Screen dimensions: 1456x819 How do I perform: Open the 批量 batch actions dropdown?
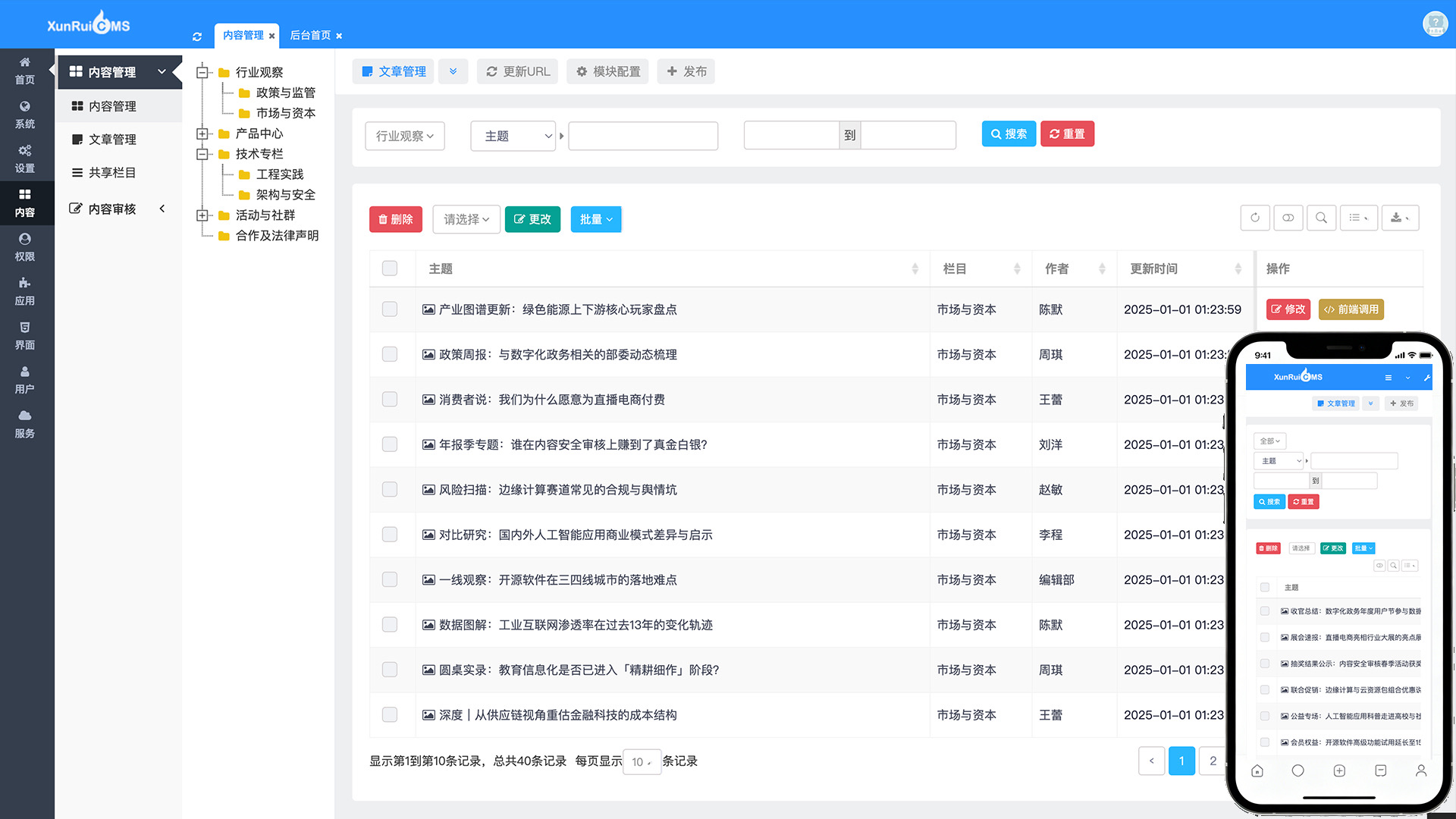tap(596, 219)
